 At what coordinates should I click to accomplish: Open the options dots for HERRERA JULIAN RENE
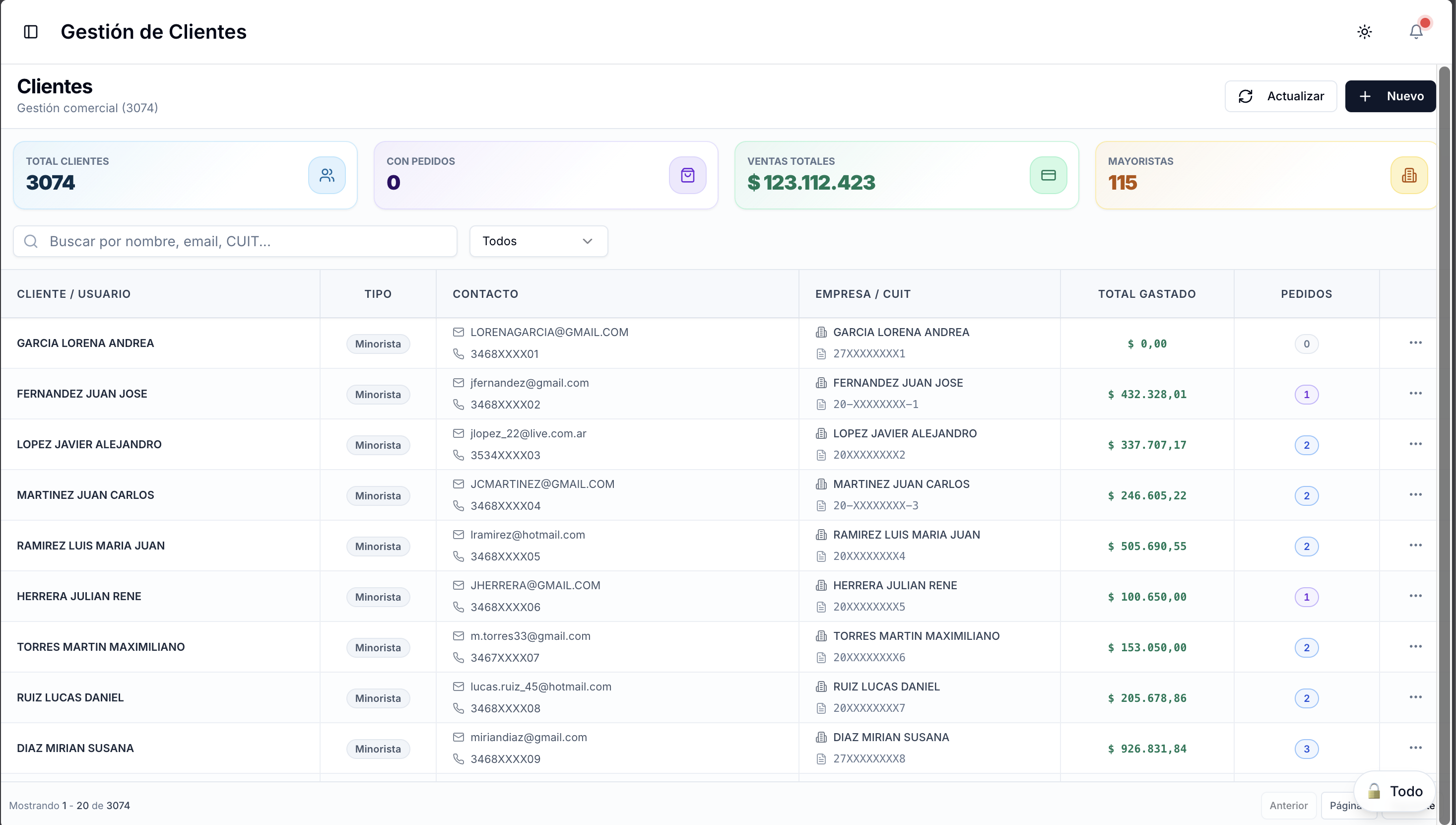pyautogui.click(x=1415, y=596)
